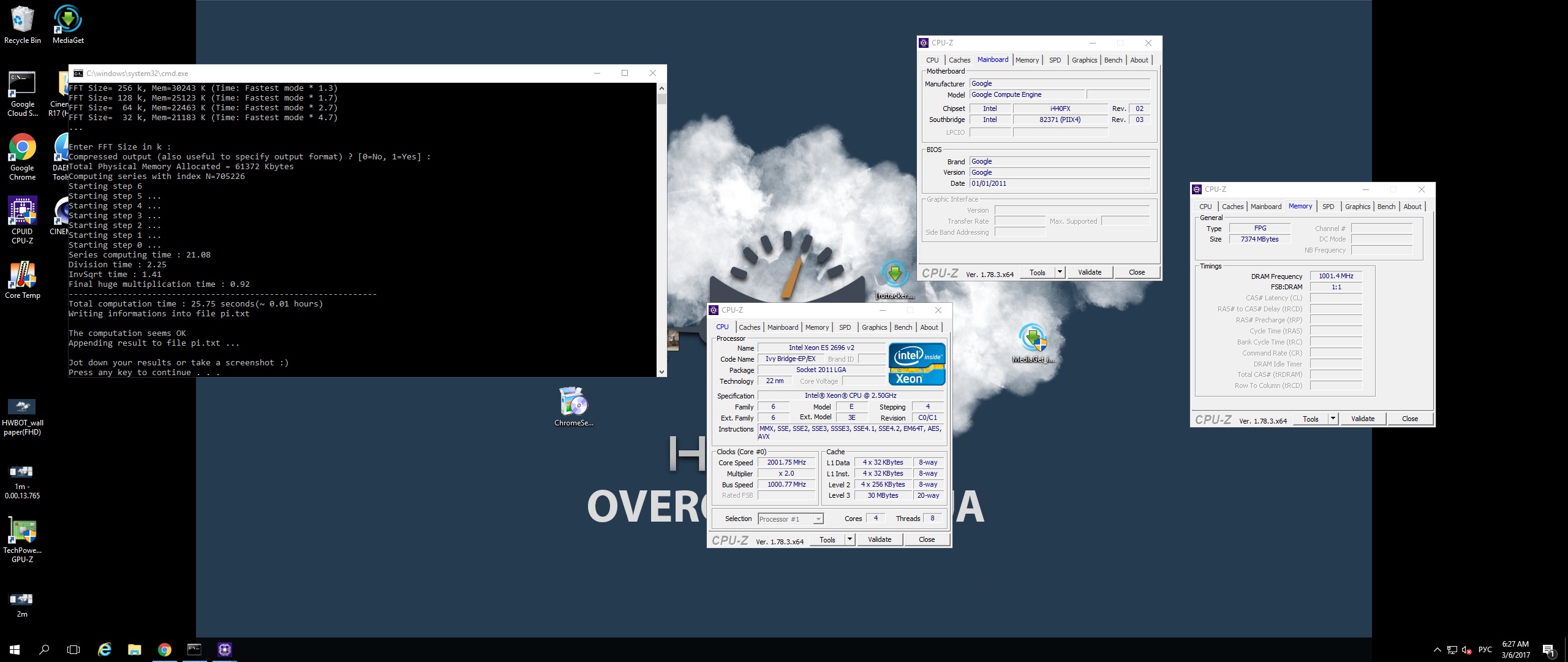Open the Windows Start menu
The height and width of the screenshot is (662, 1568).
pos(15,650)
